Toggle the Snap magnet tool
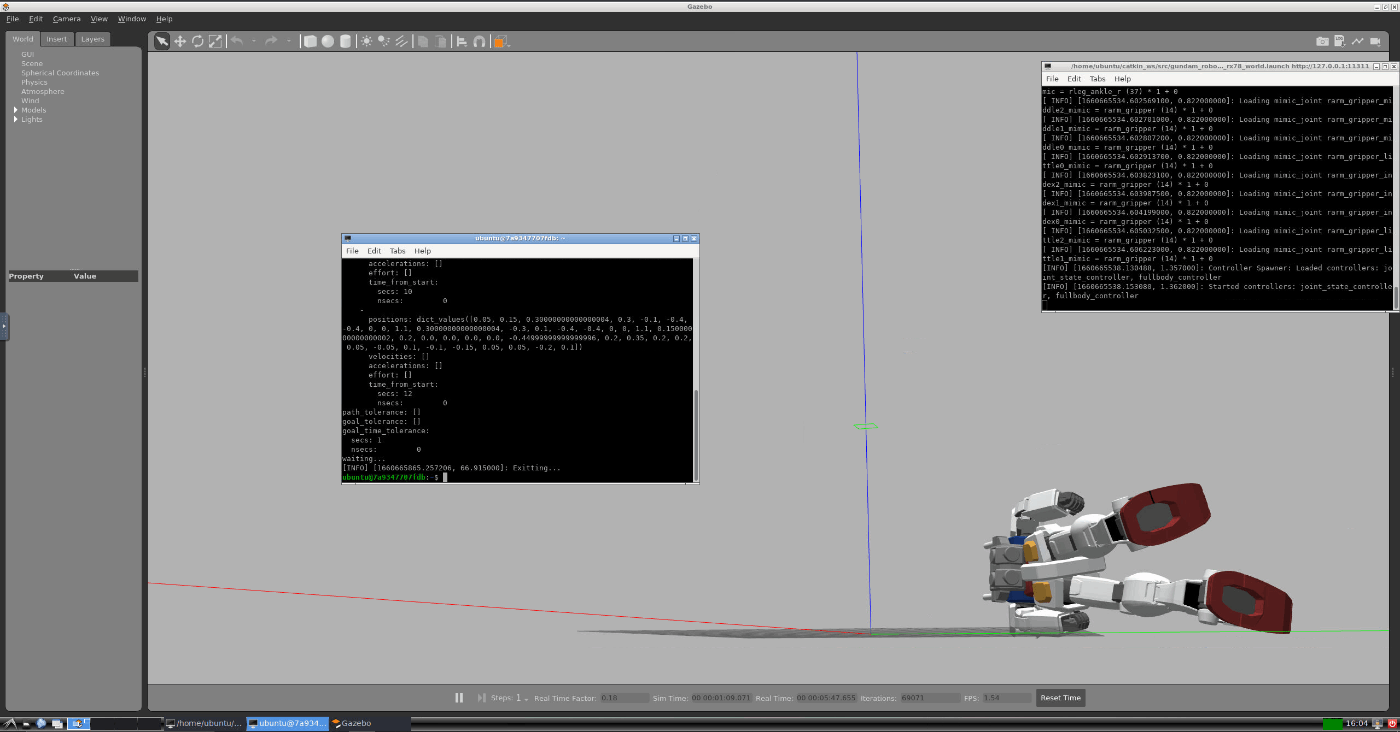The height and width of the screenshot is (732, 1400). (x=479, y=41)
